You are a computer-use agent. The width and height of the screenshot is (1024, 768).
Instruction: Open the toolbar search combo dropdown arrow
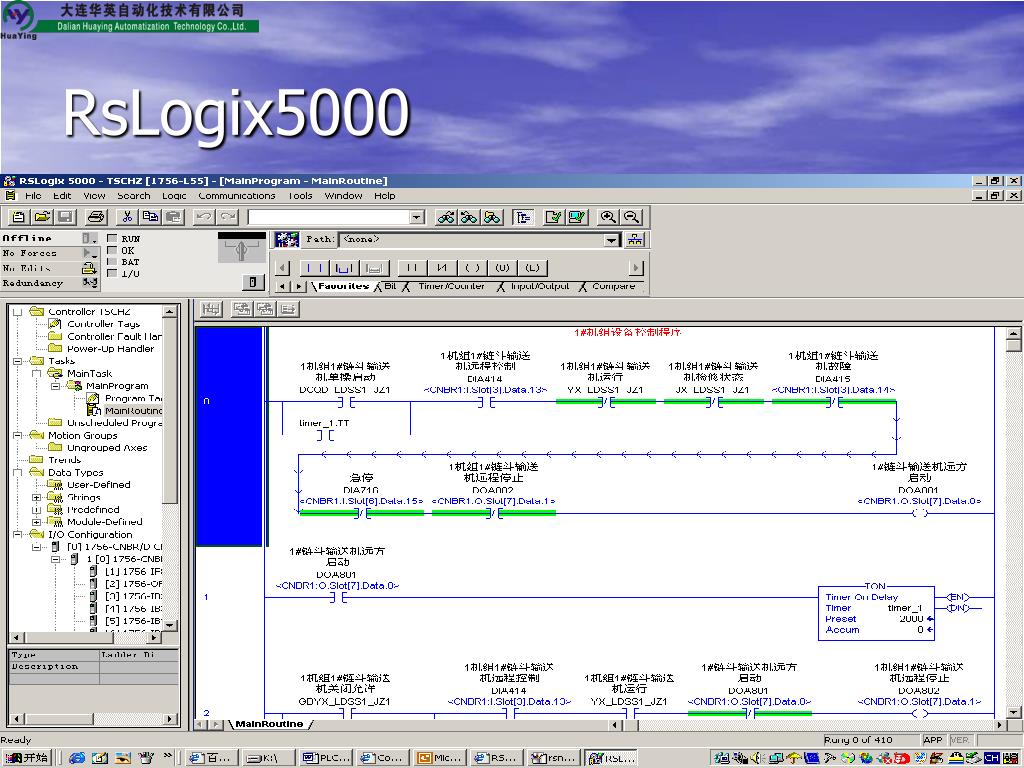417,217
